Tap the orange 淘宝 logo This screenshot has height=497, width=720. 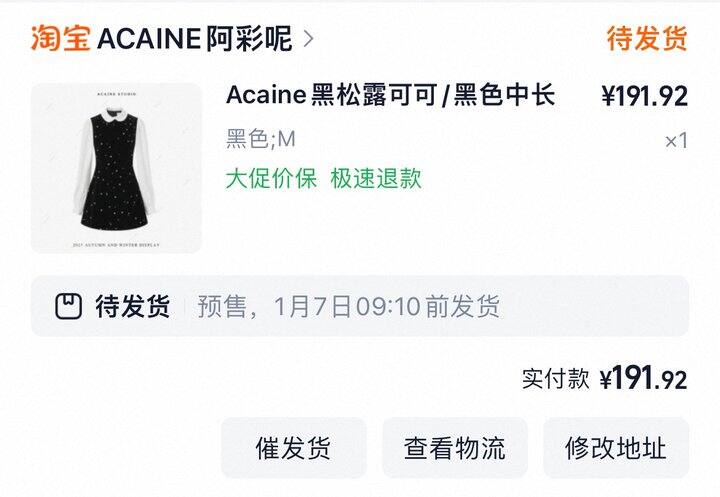pos(60,38)
